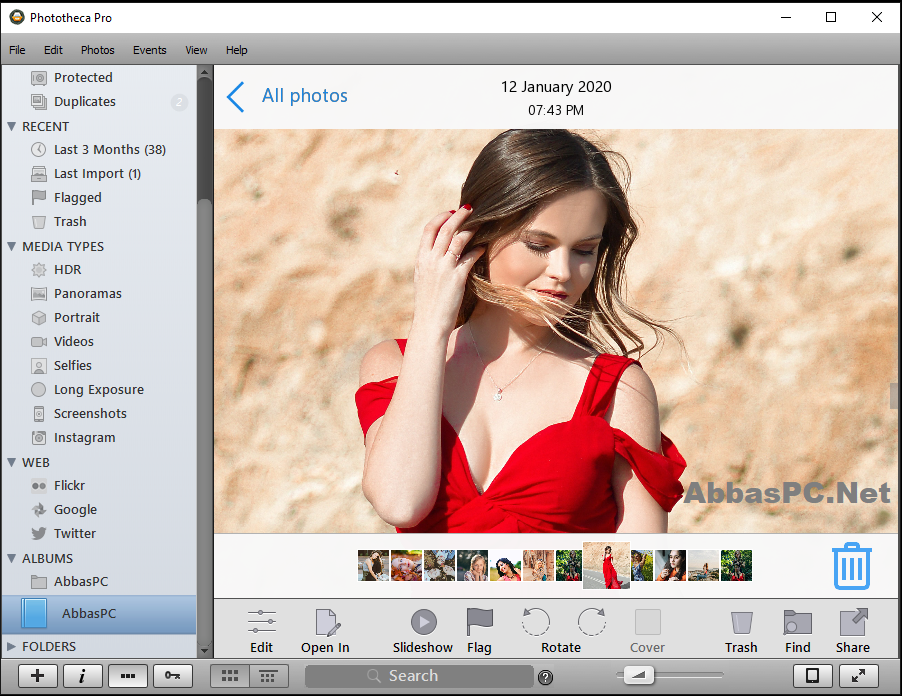Toggle single photo view mode
Image resolution: width=902 pixels, height=696 pixels.
tap(812, 676)
